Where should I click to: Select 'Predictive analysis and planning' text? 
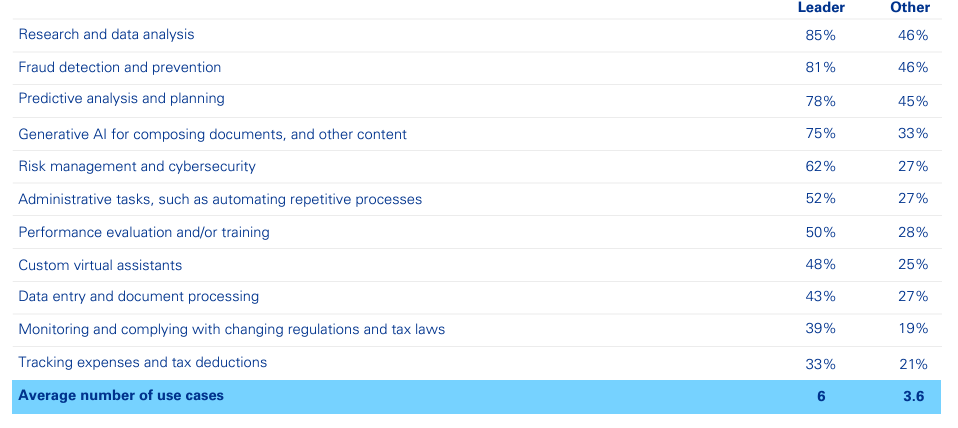coord(121,98)
